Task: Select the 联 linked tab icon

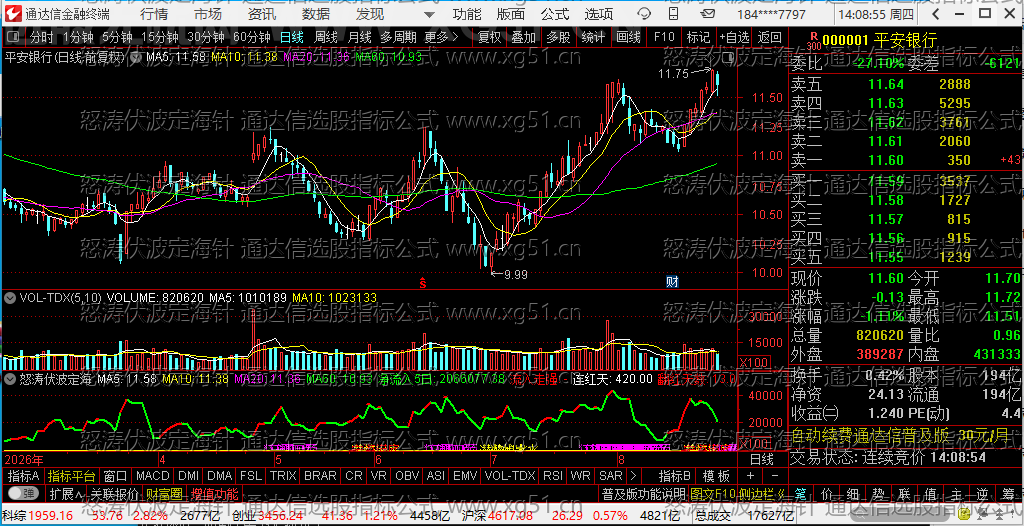Action: tap(904, 493)
